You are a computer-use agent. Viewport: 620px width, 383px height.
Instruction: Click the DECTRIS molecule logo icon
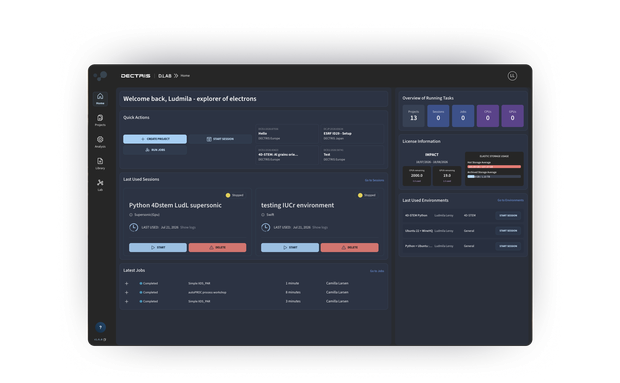click(101, 75)
